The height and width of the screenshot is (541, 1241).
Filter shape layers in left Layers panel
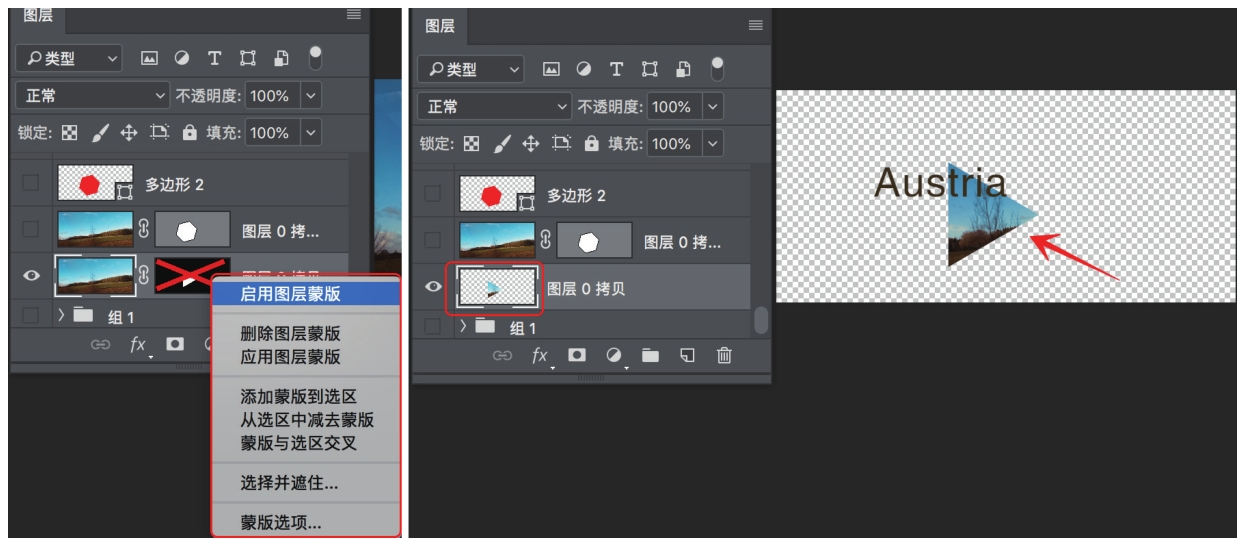click(250, 61)
